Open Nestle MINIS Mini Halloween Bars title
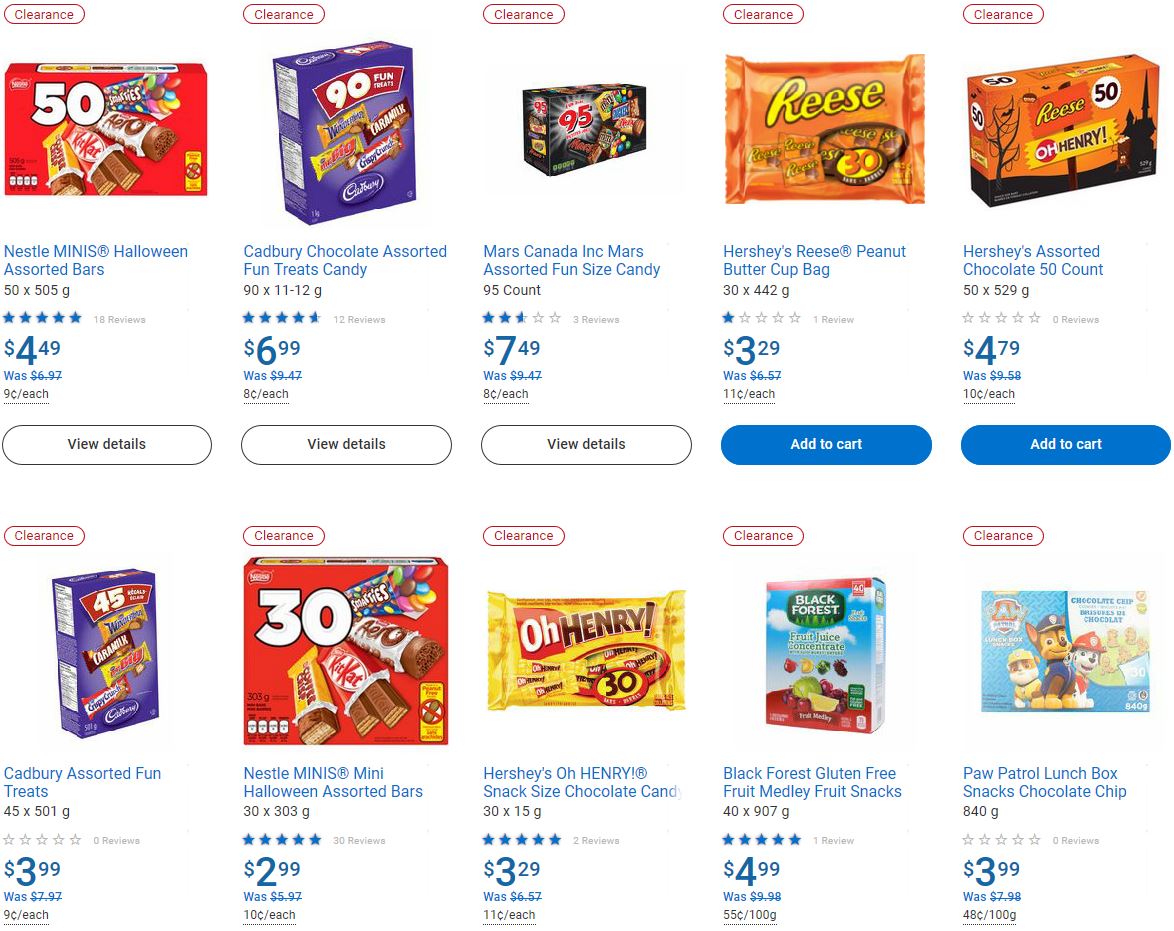1174x931 pixels. 333,782
